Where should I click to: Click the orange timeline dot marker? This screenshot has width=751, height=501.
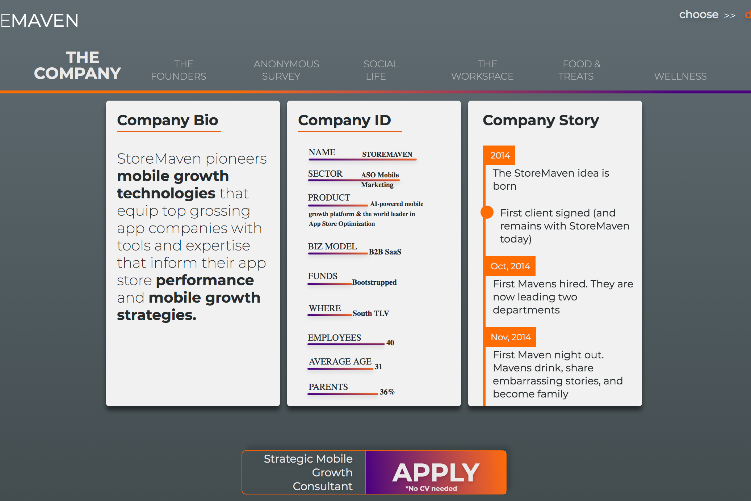pos(487,212)
